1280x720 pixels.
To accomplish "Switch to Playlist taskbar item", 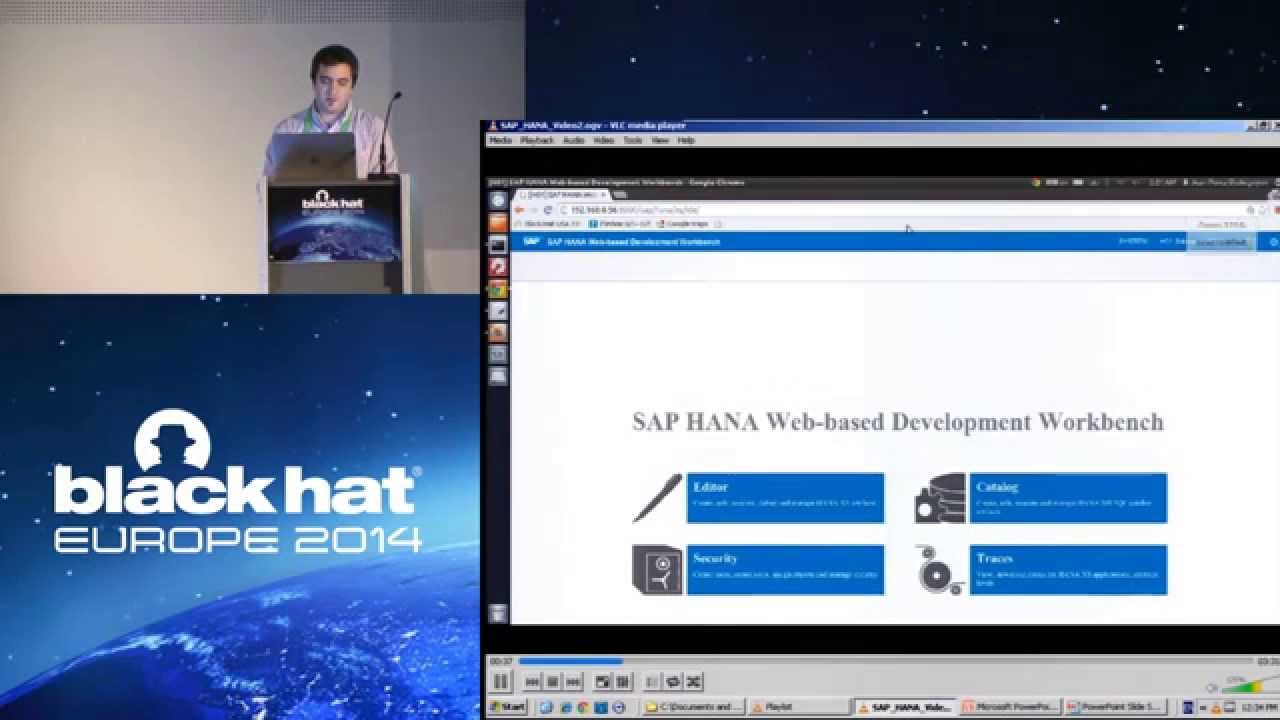I will (x=798, y=707).
